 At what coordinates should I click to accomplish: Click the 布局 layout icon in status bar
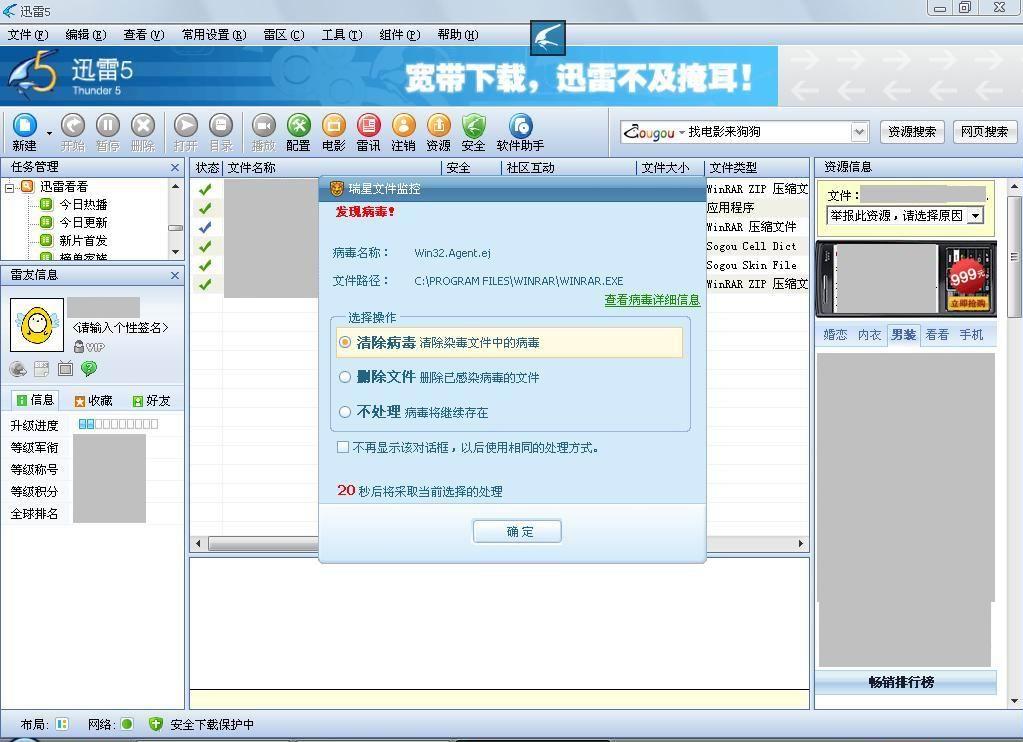coord(62,724)
